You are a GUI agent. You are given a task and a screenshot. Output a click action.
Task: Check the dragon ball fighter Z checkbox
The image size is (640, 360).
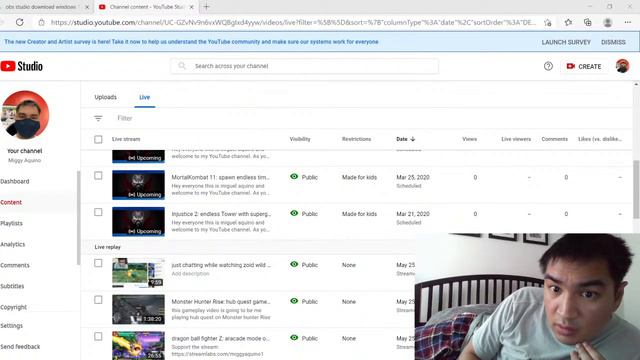98,336
